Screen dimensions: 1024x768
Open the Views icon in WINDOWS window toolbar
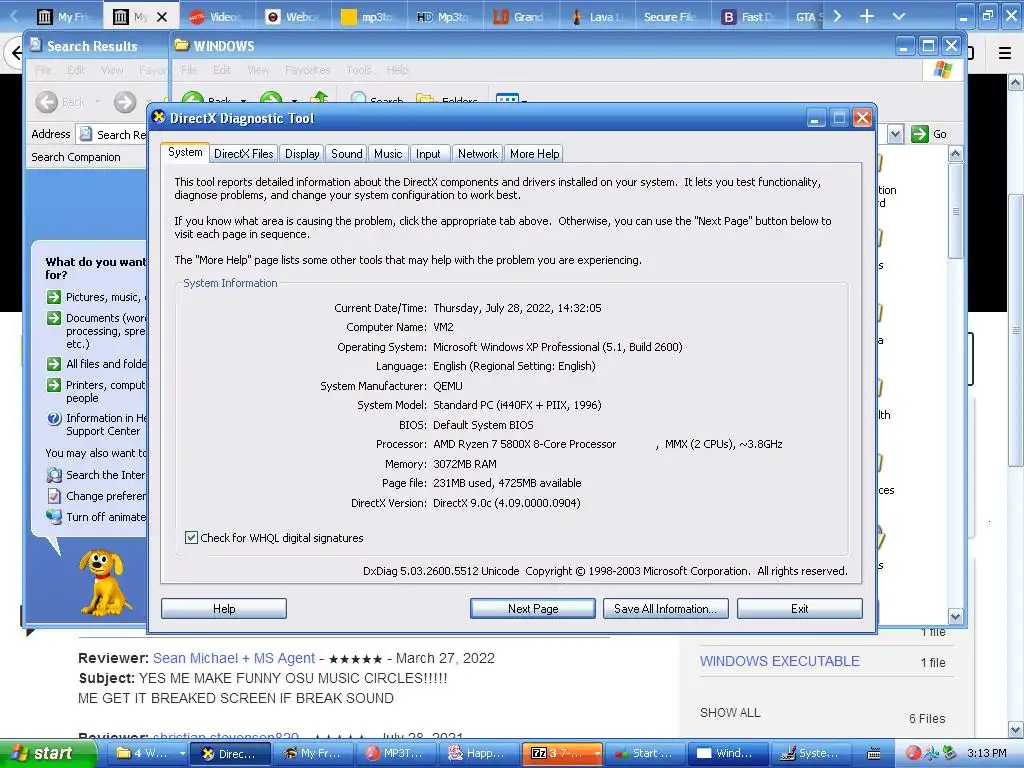pos(507,99)
